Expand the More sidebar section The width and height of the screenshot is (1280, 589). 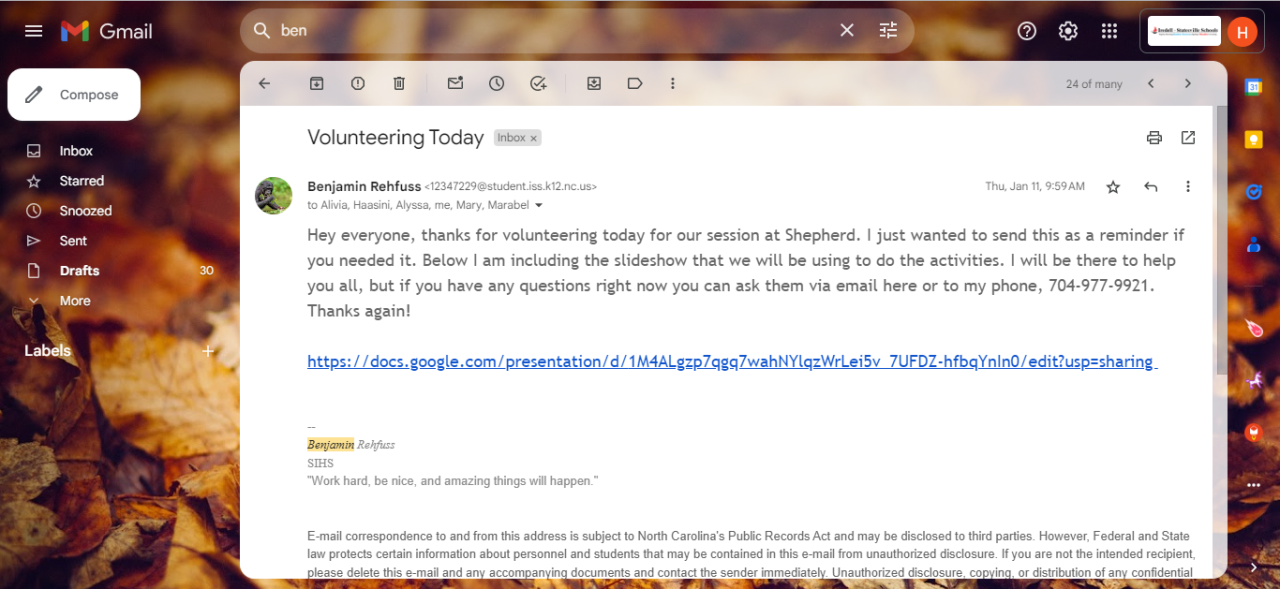[74, 301]
